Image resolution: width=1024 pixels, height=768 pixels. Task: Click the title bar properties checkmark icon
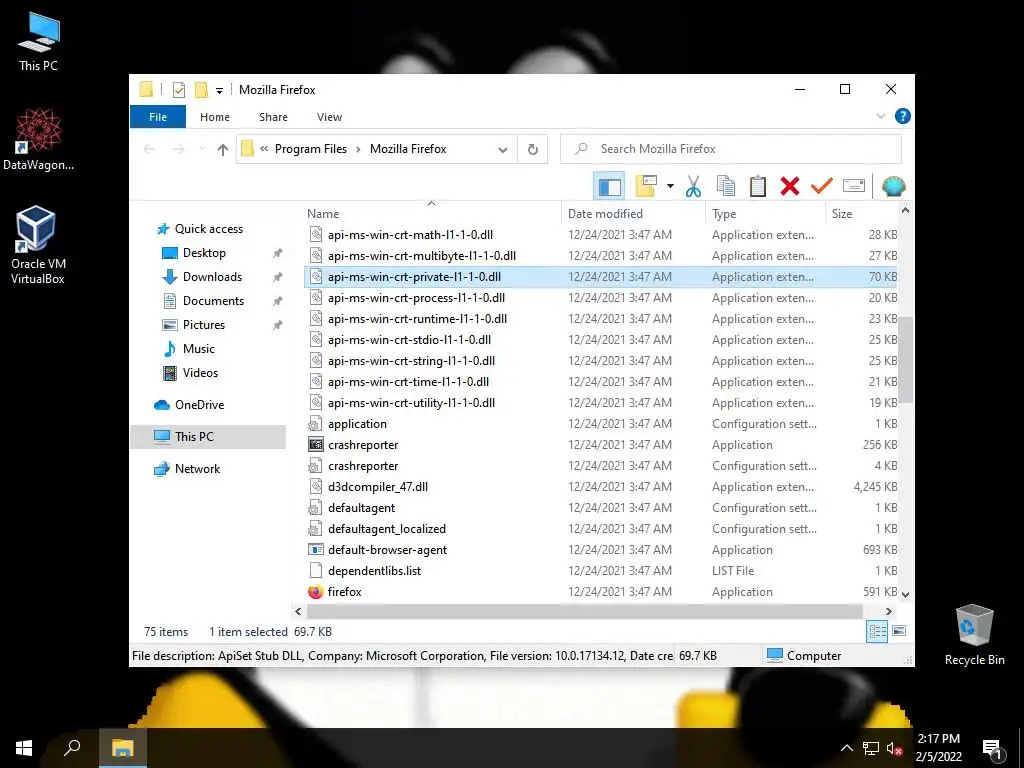point(178,89)
